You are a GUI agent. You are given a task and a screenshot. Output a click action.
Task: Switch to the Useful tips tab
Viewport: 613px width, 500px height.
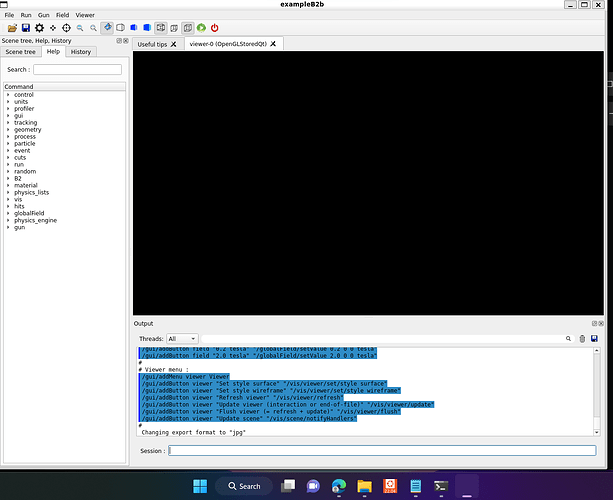click(x=152, y=44)
